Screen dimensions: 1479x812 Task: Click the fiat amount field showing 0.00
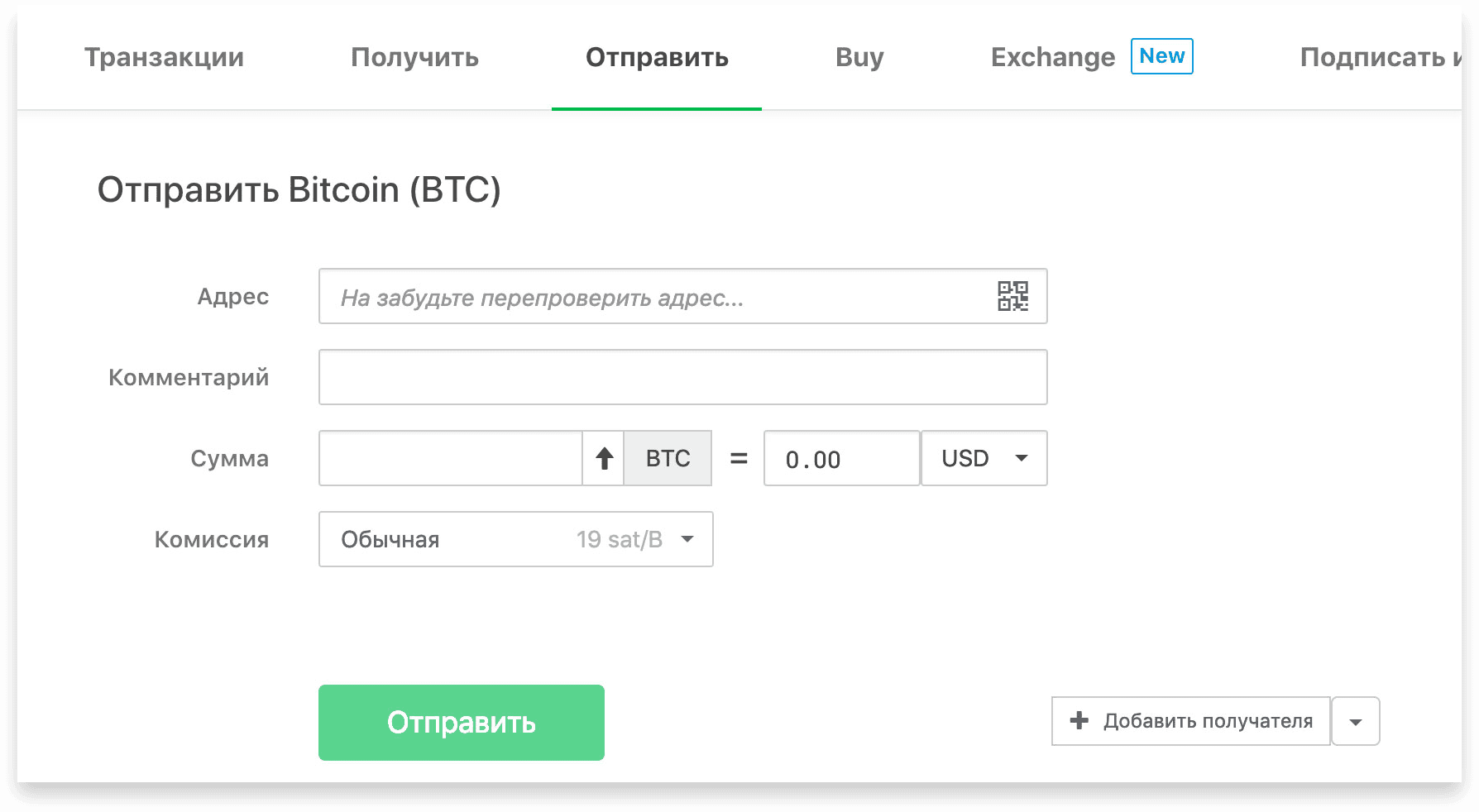[842, 458]
